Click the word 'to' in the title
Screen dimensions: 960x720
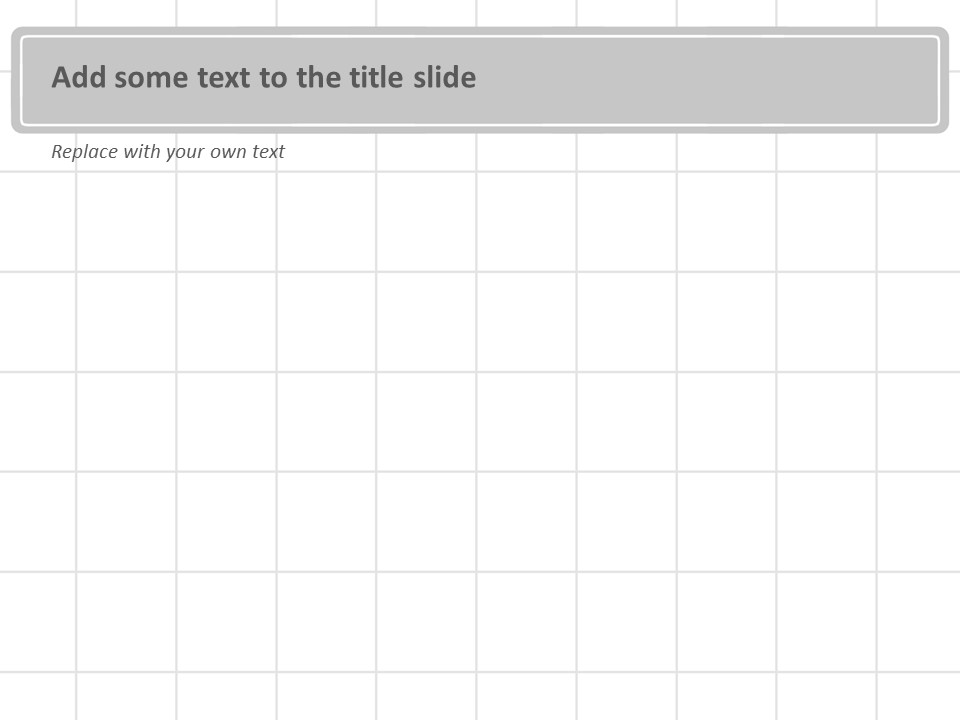pos(273,78)
